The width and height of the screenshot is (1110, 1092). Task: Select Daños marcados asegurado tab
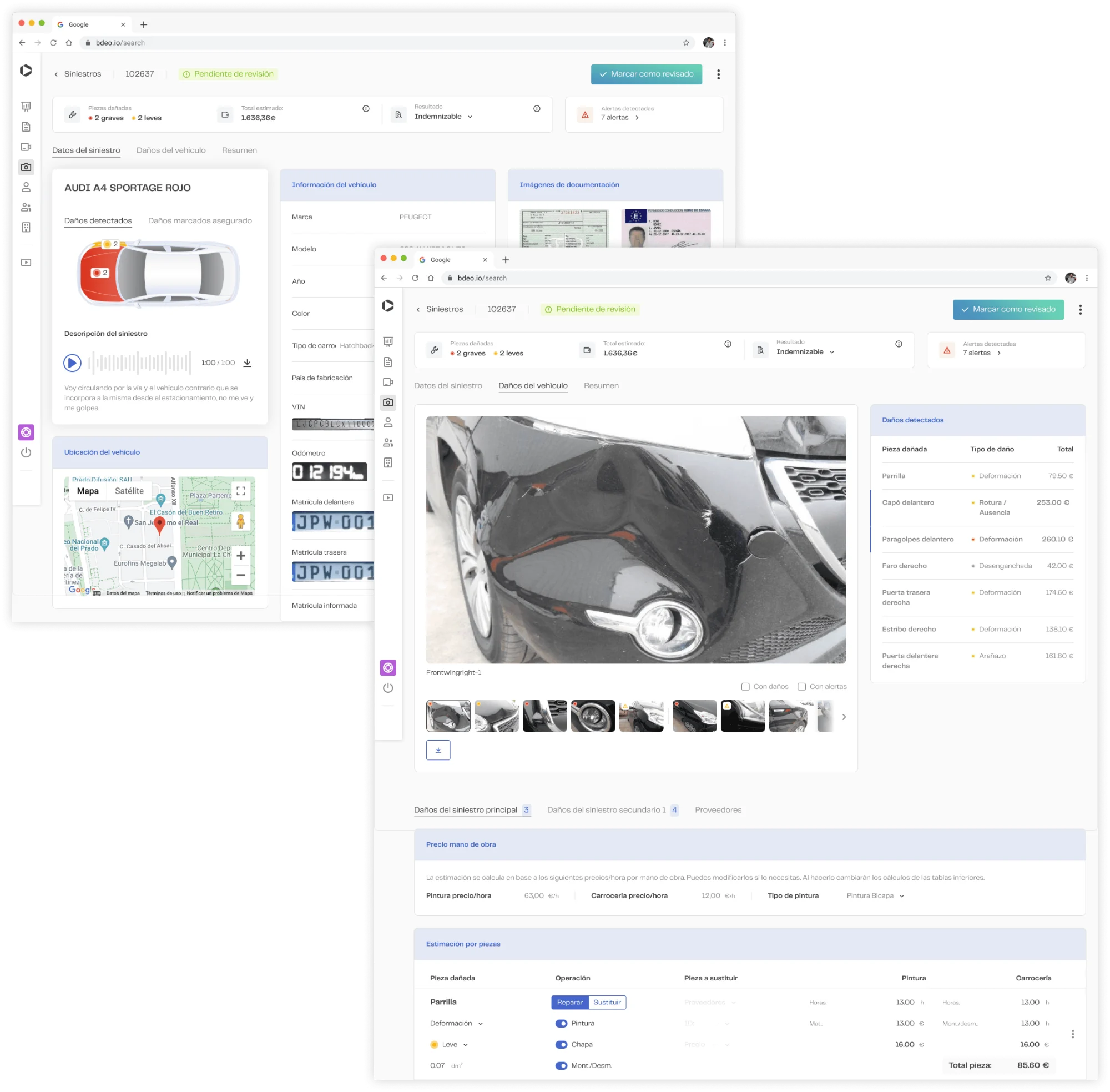pyautogui.click(x=200, y=221)
